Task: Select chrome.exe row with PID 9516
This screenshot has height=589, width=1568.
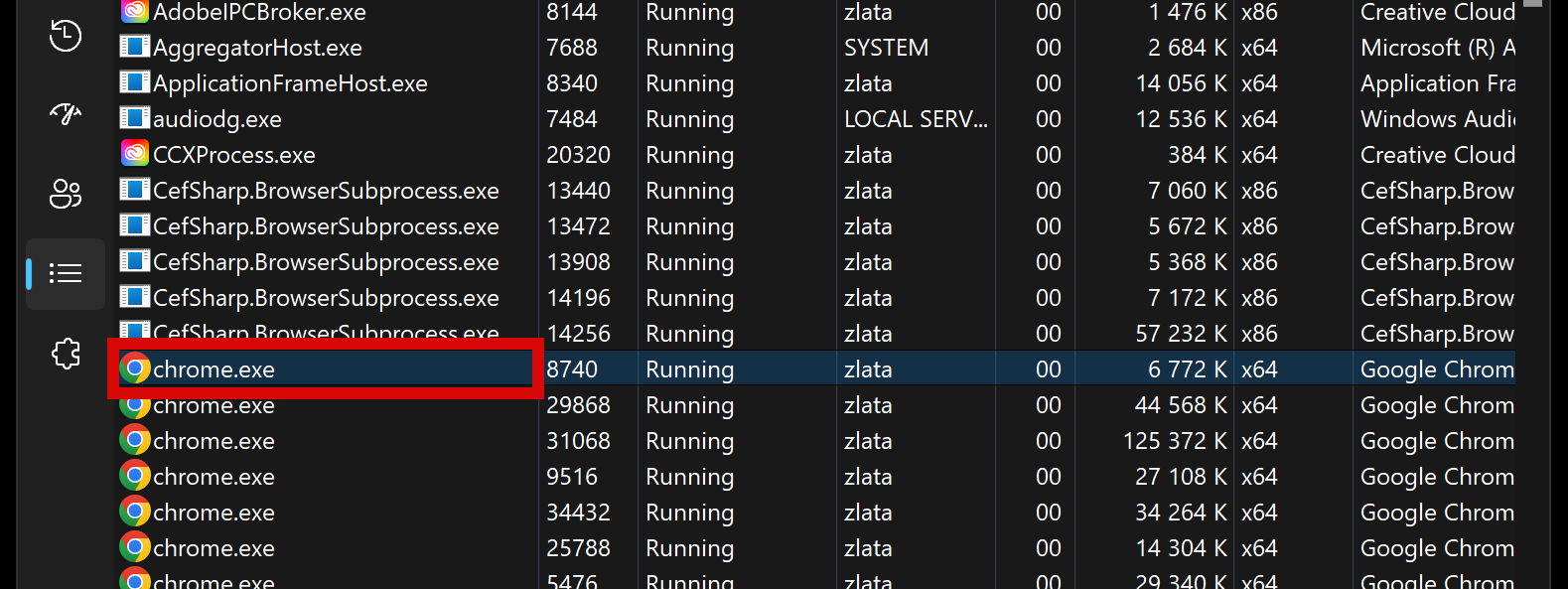Action: 214,477
